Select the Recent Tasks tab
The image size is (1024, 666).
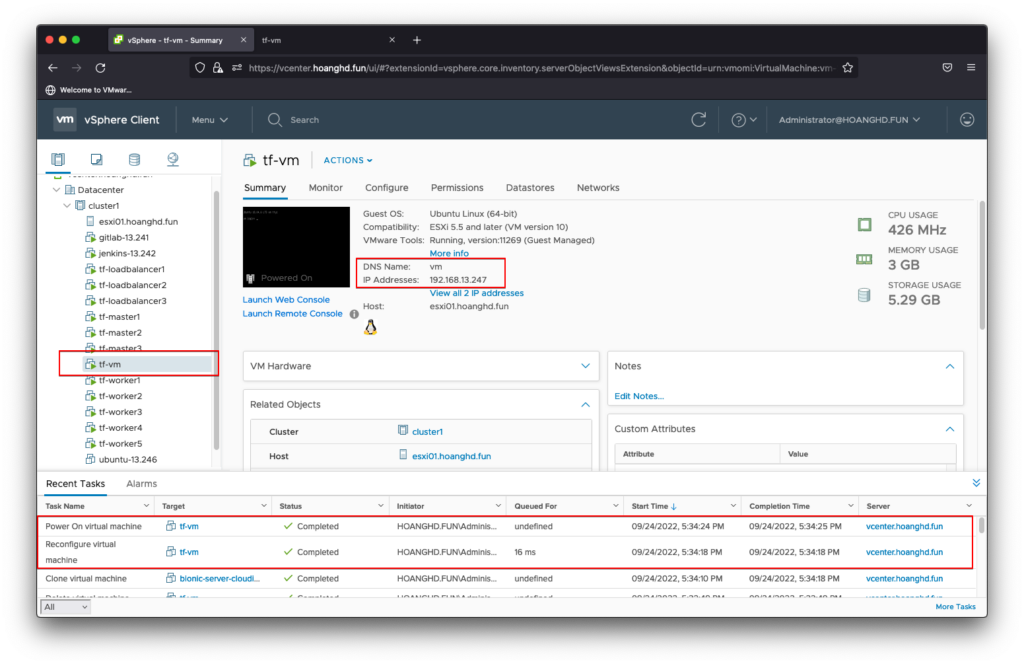pyautogui.click(x=75, y=484)
